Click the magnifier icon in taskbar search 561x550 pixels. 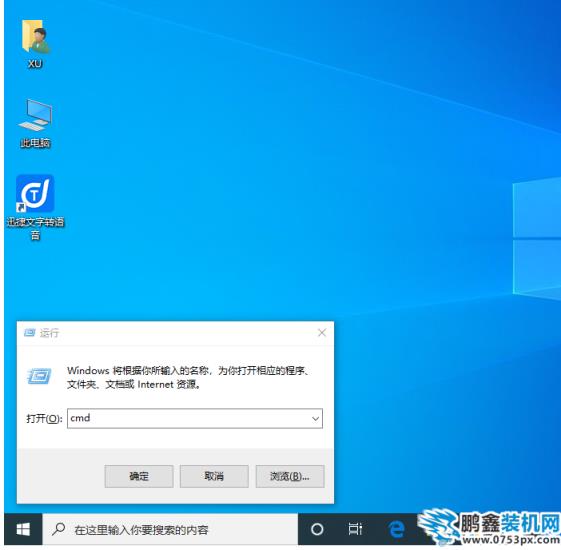pyautogui.click(x=58, y=529)
